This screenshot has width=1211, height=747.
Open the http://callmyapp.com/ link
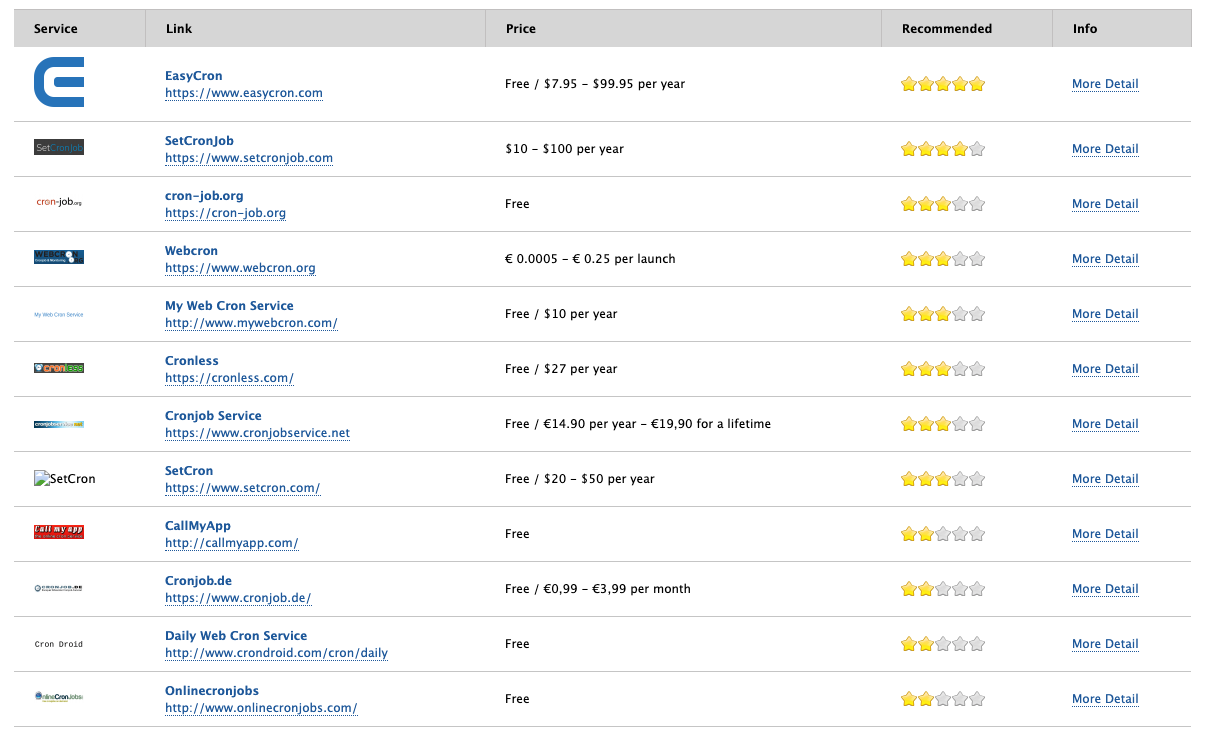232,543
